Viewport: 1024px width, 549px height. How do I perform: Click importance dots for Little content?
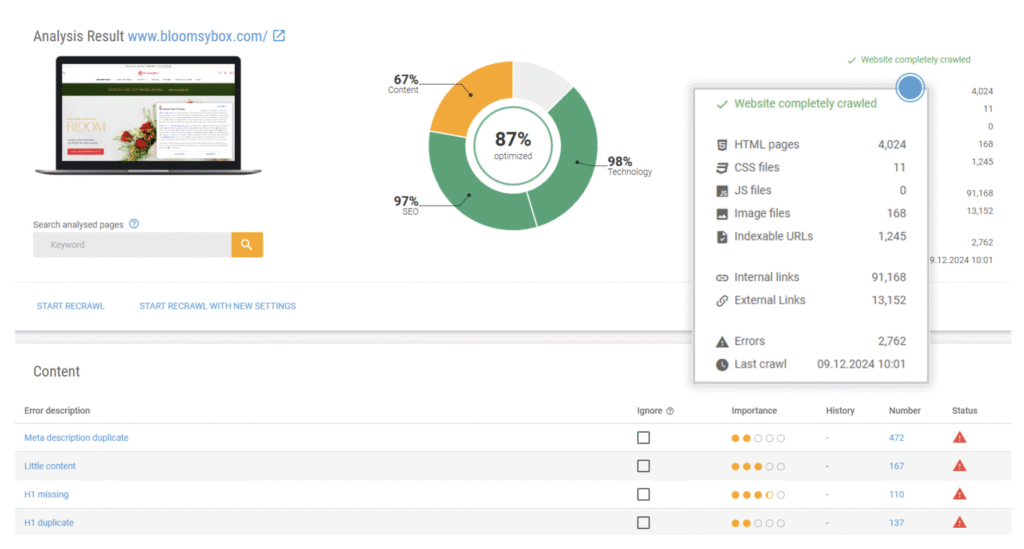pyautogui.click(x=758, y=466)
